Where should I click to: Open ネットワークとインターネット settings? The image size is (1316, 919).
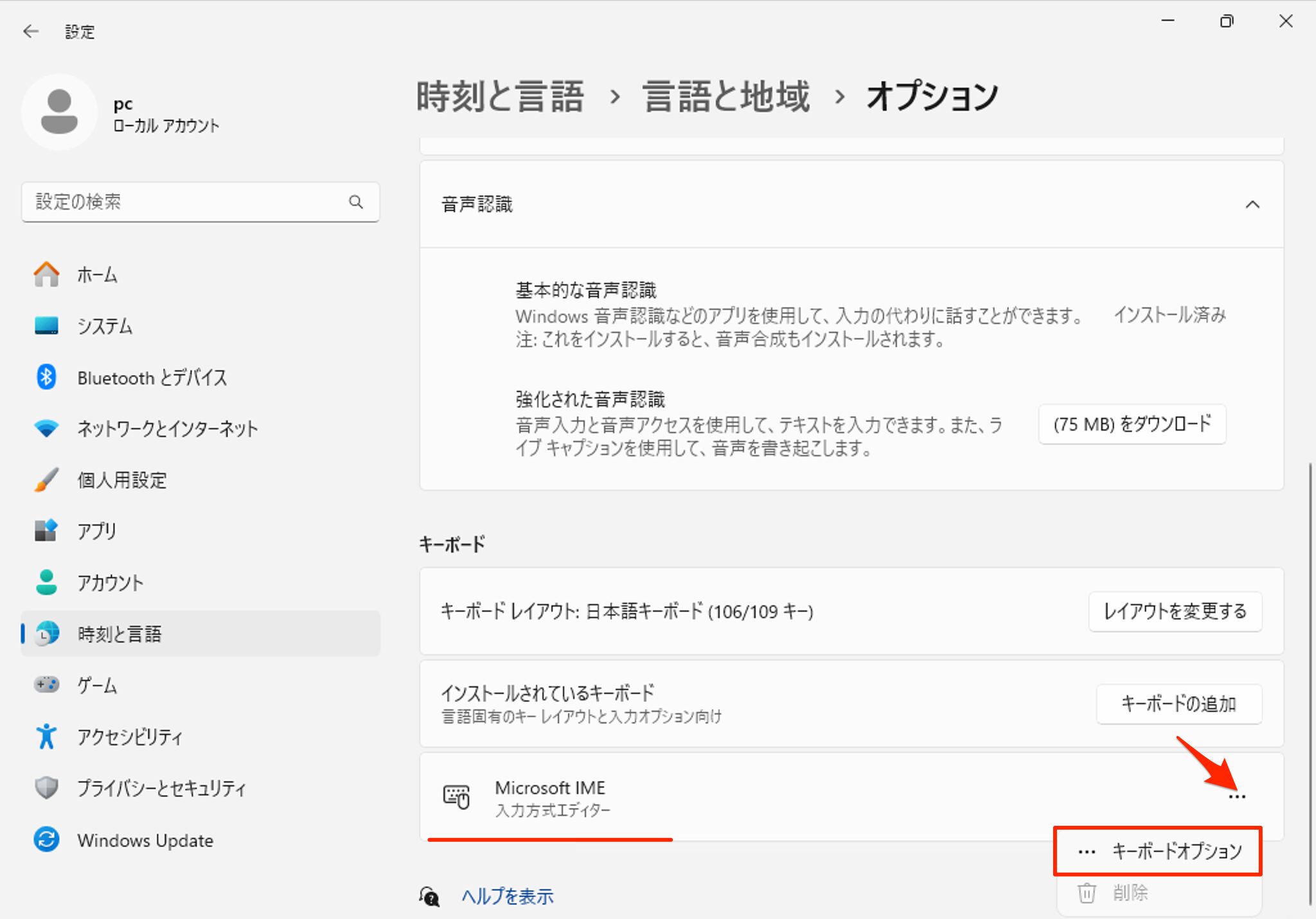pos(166,428)
